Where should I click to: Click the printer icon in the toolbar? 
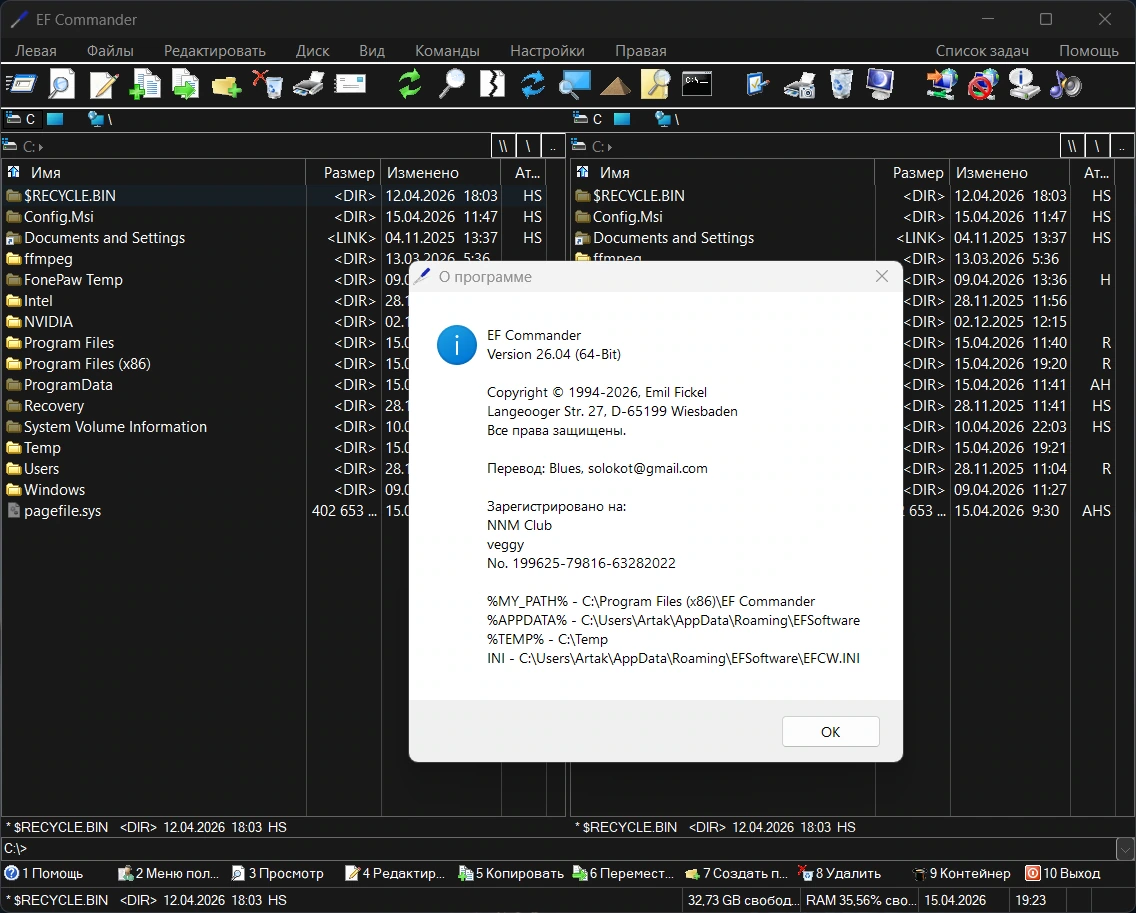pos(309,85)
